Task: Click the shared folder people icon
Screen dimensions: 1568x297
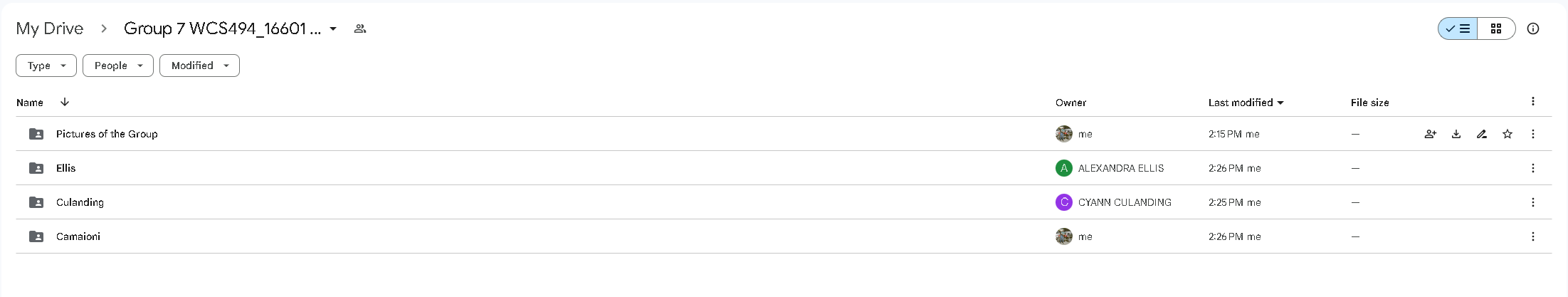Action: click(360, 28)
